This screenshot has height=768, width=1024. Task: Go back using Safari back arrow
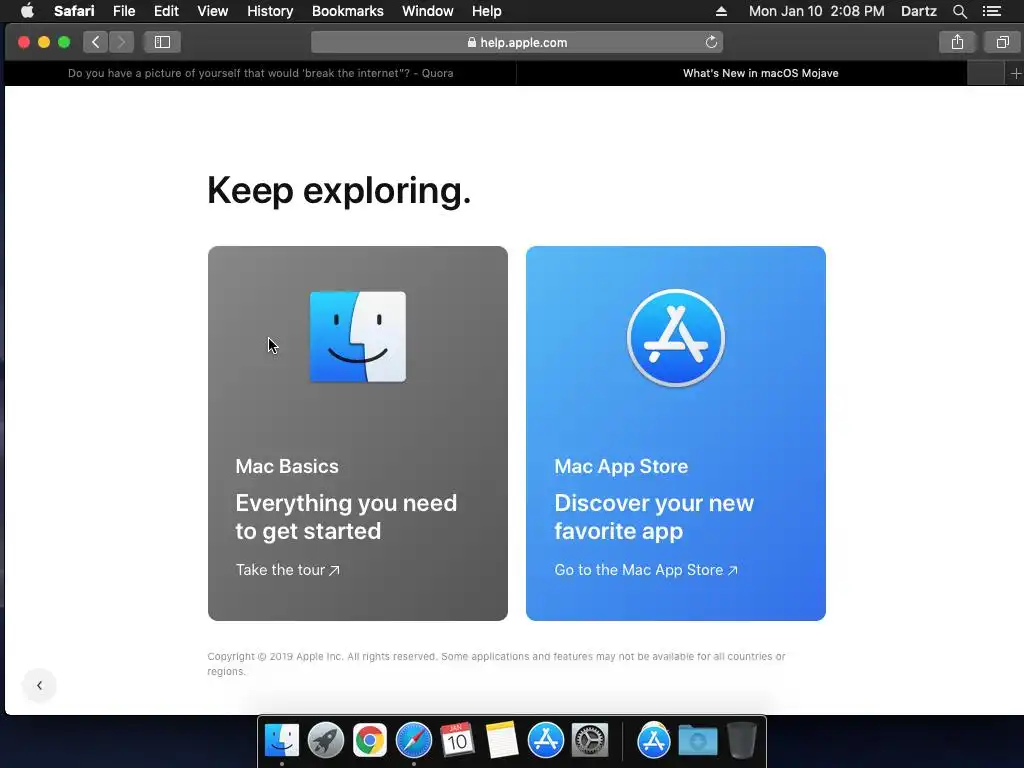click(x=95, y=42)
